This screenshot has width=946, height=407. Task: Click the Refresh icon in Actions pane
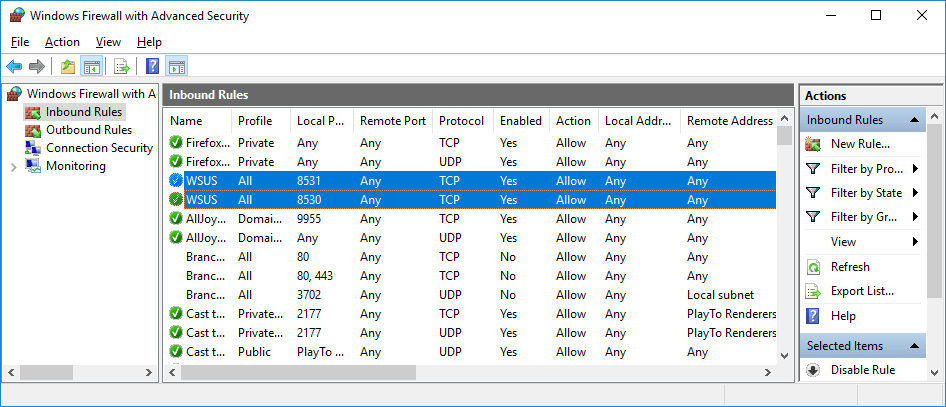click(x=813, y=267)
